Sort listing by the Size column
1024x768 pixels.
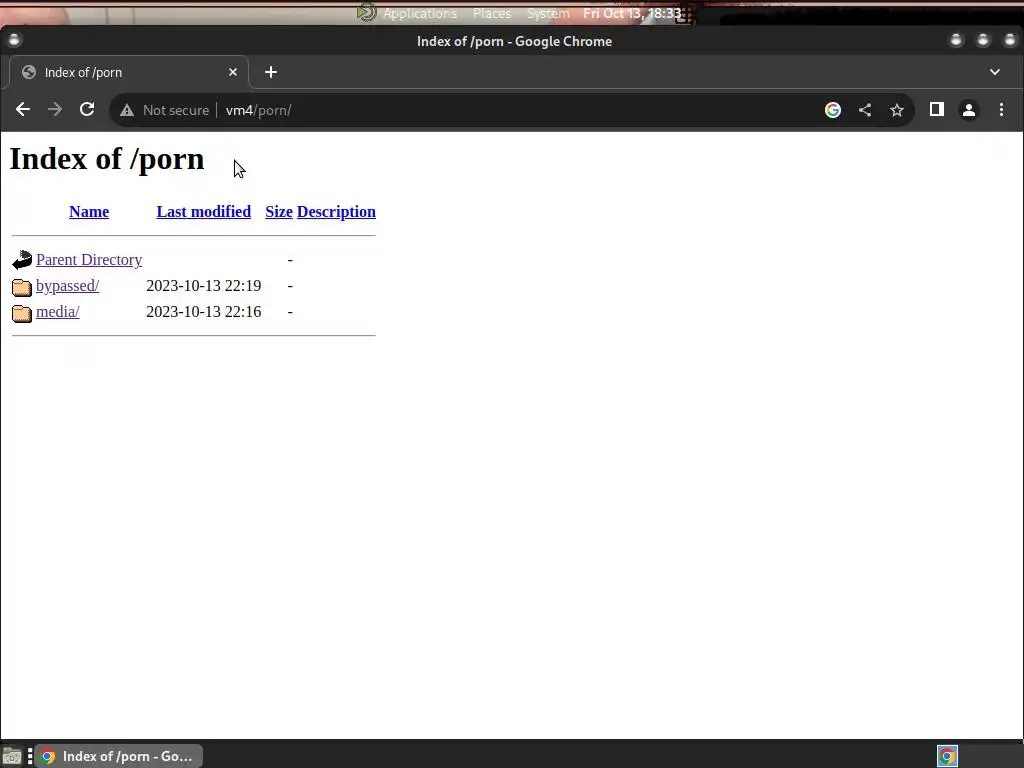click(279, 212)
